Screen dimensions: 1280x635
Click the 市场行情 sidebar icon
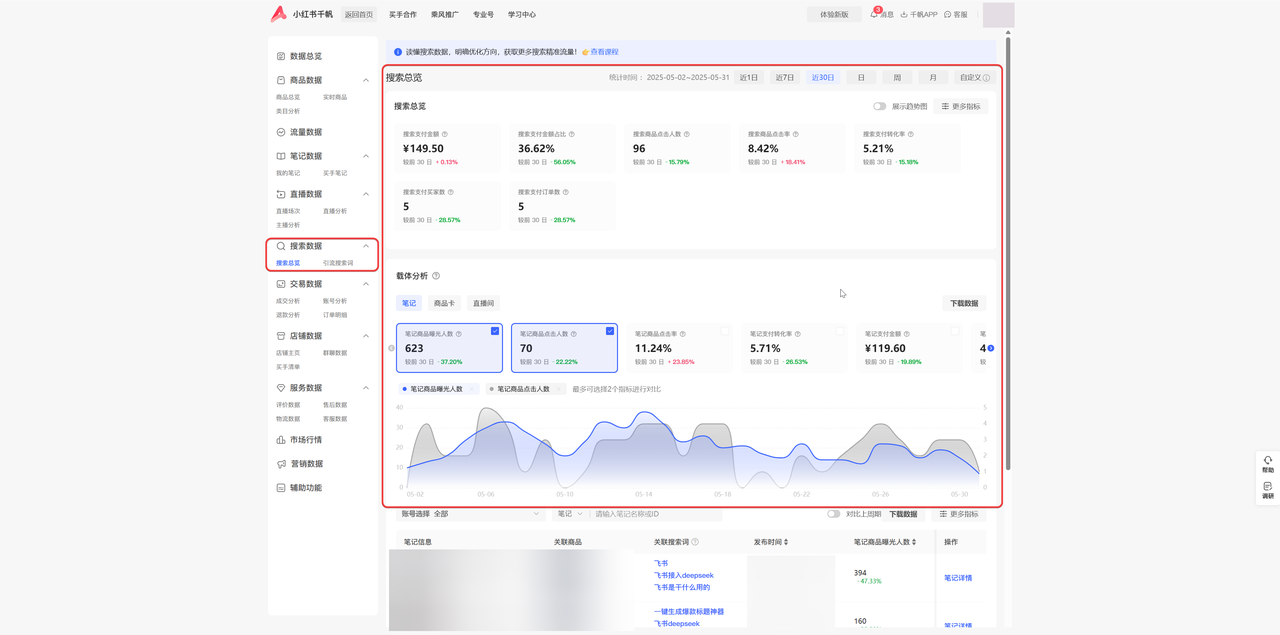[x=281, y=440]
